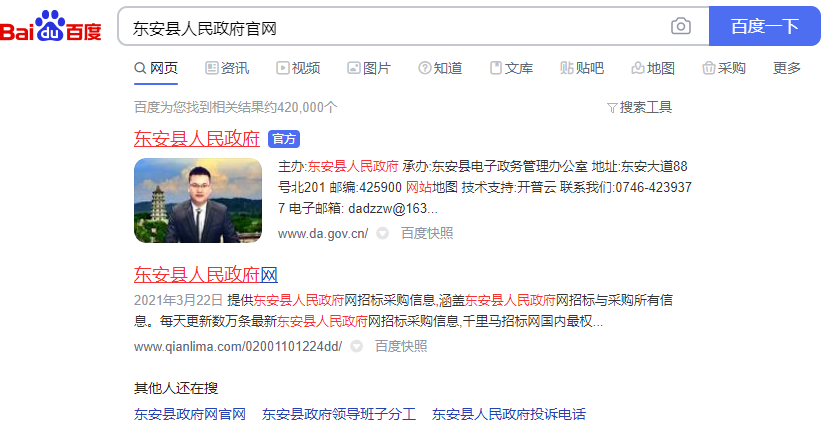Expand dropdown arrow next to qianlima URL
This screenshot has height=427, width=836.
356,347
